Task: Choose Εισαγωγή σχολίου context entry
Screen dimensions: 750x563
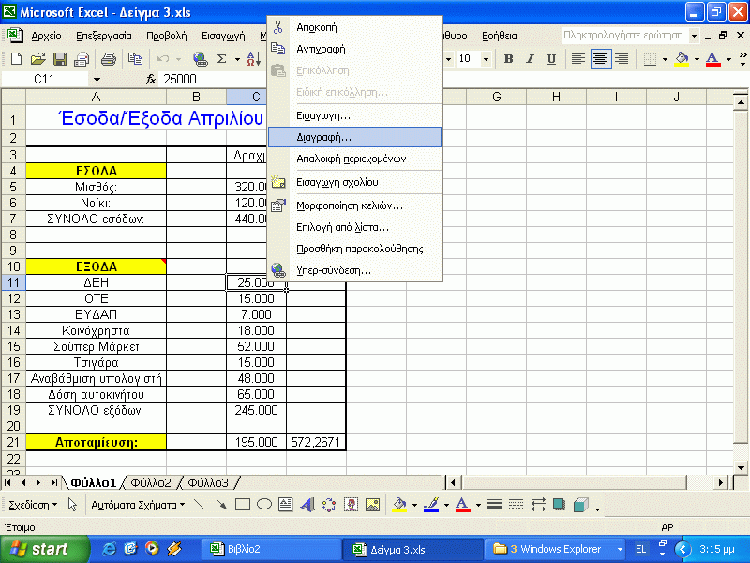Action: (x=355, y=182)
